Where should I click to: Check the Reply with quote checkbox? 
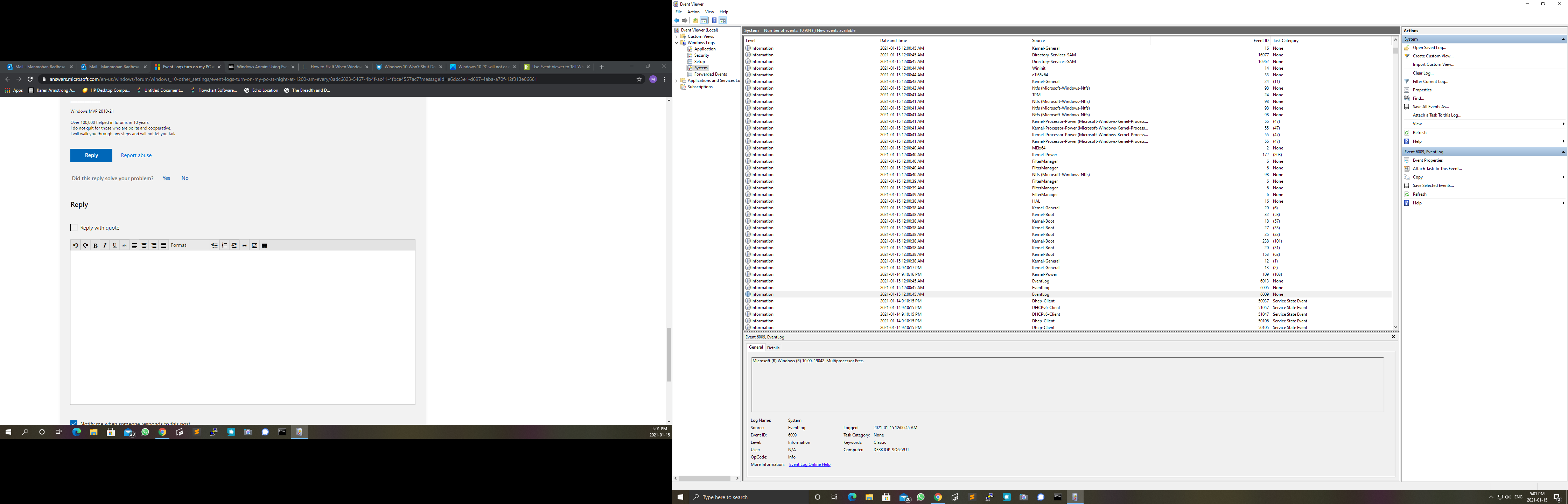tap(73, 227)
